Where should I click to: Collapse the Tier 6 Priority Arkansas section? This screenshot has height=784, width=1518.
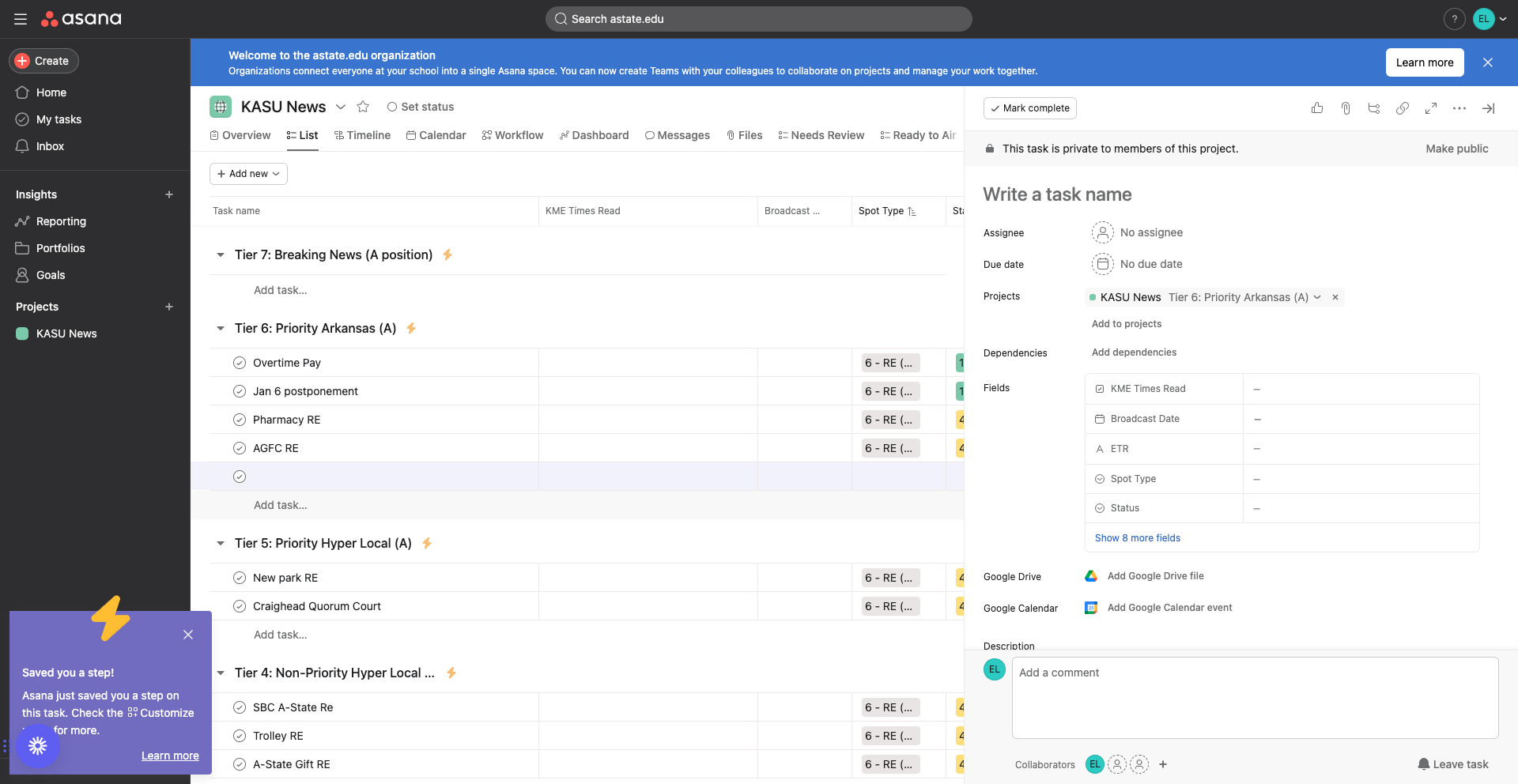(221, 328)
